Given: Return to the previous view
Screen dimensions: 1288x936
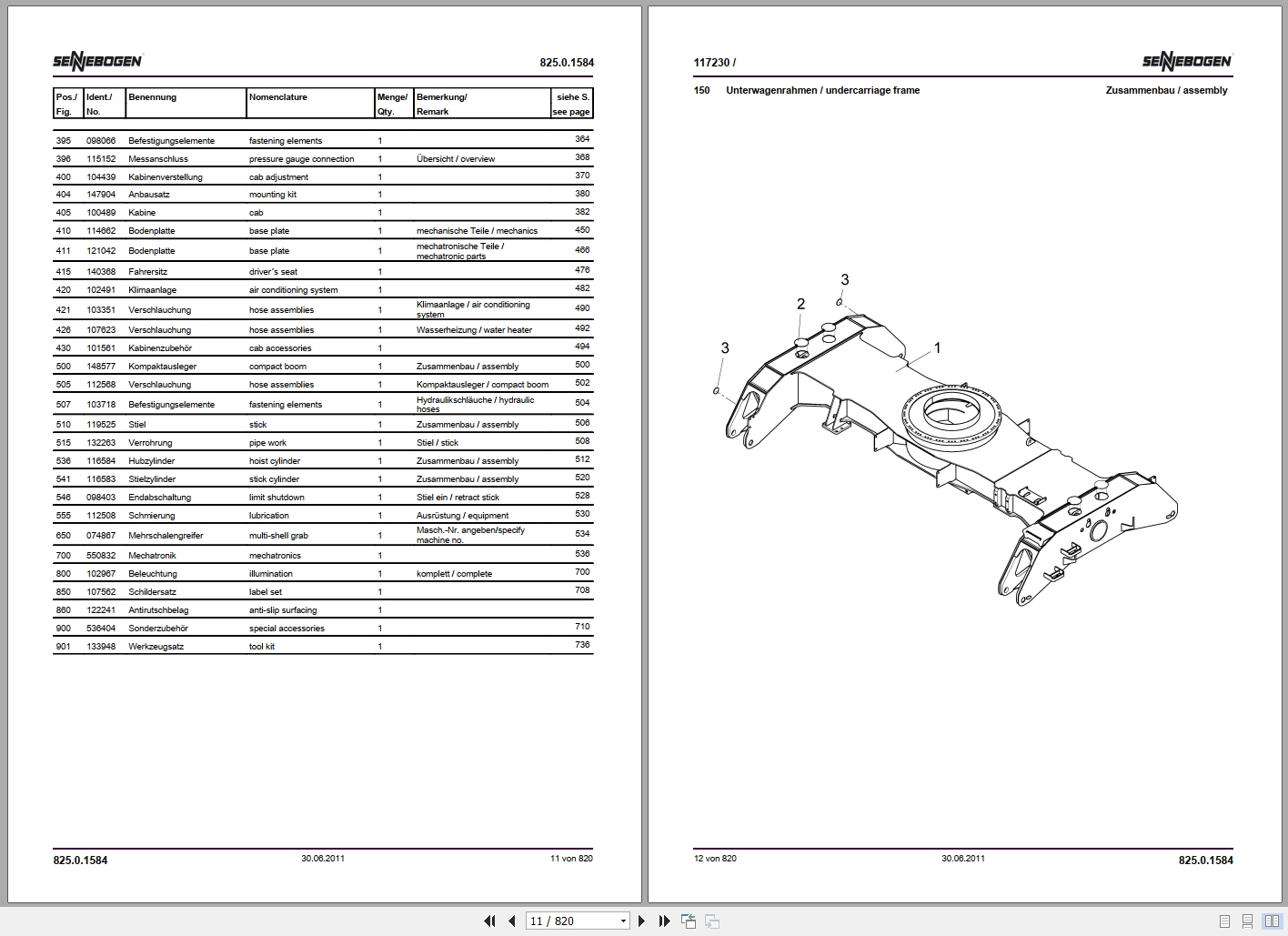Looking at the screenshot, I should click(689, 921).
